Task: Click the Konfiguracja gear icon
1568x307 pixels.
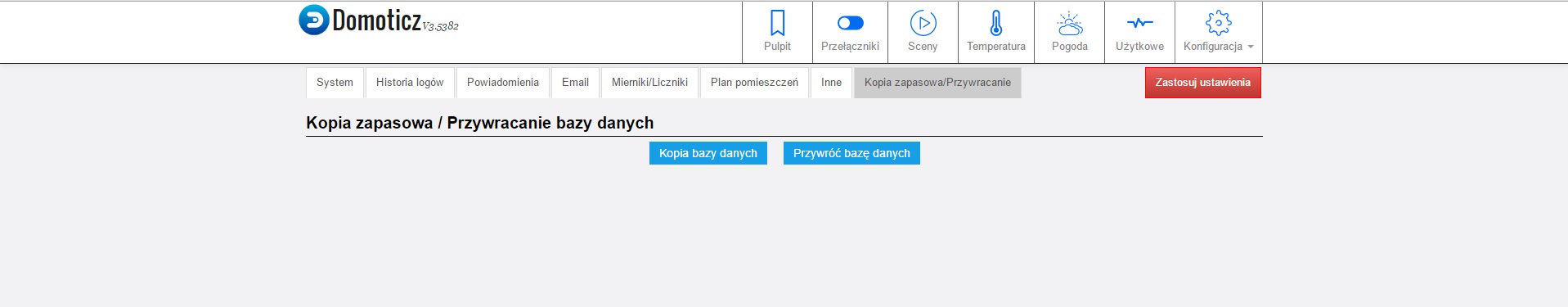Action: tap(1218, 23)
